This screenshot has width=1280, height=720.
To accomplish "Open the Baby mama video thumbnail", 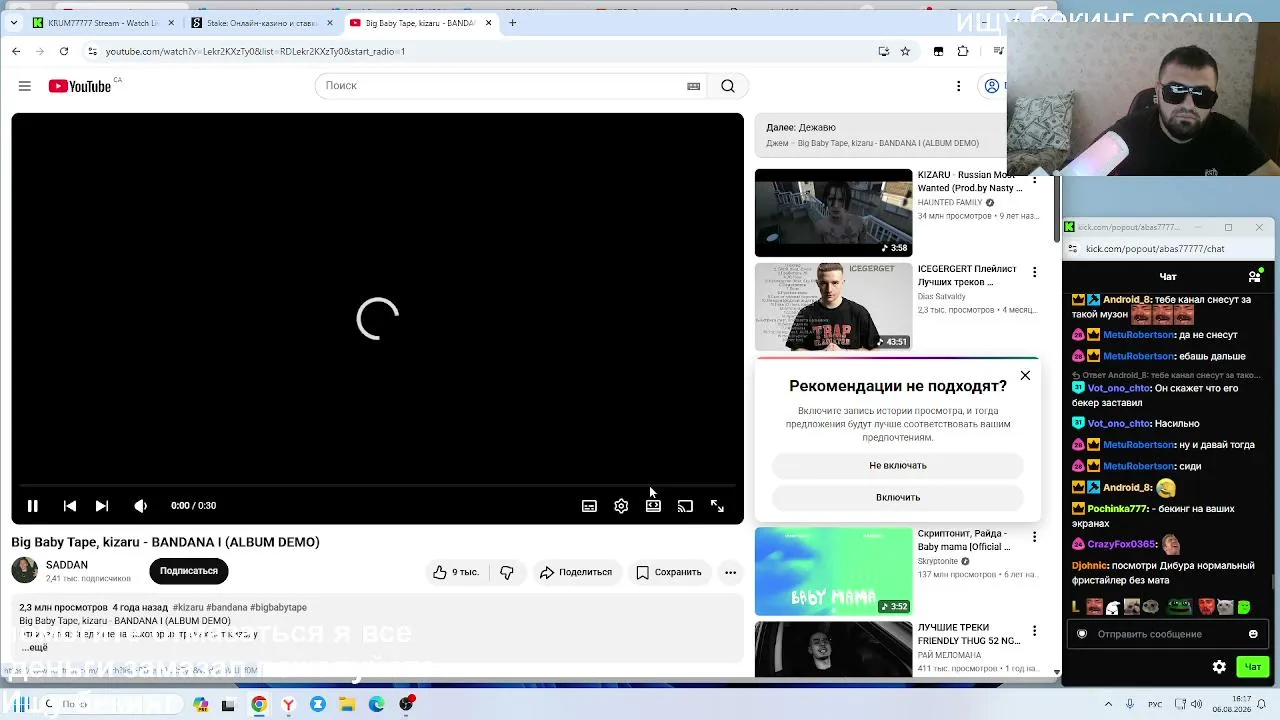I will coord(833,571).
